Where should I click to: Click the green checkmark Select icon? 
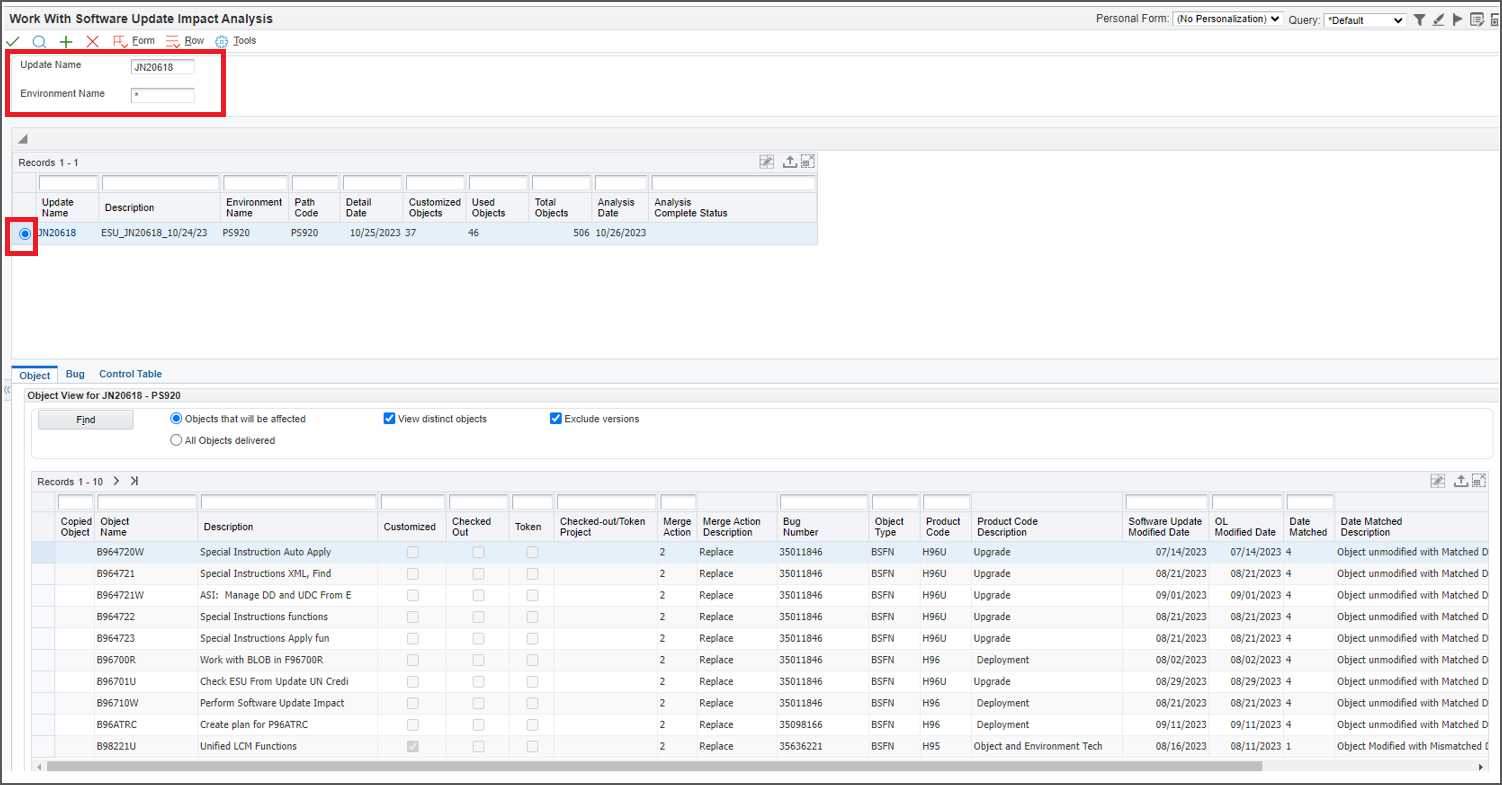(13, 41)
